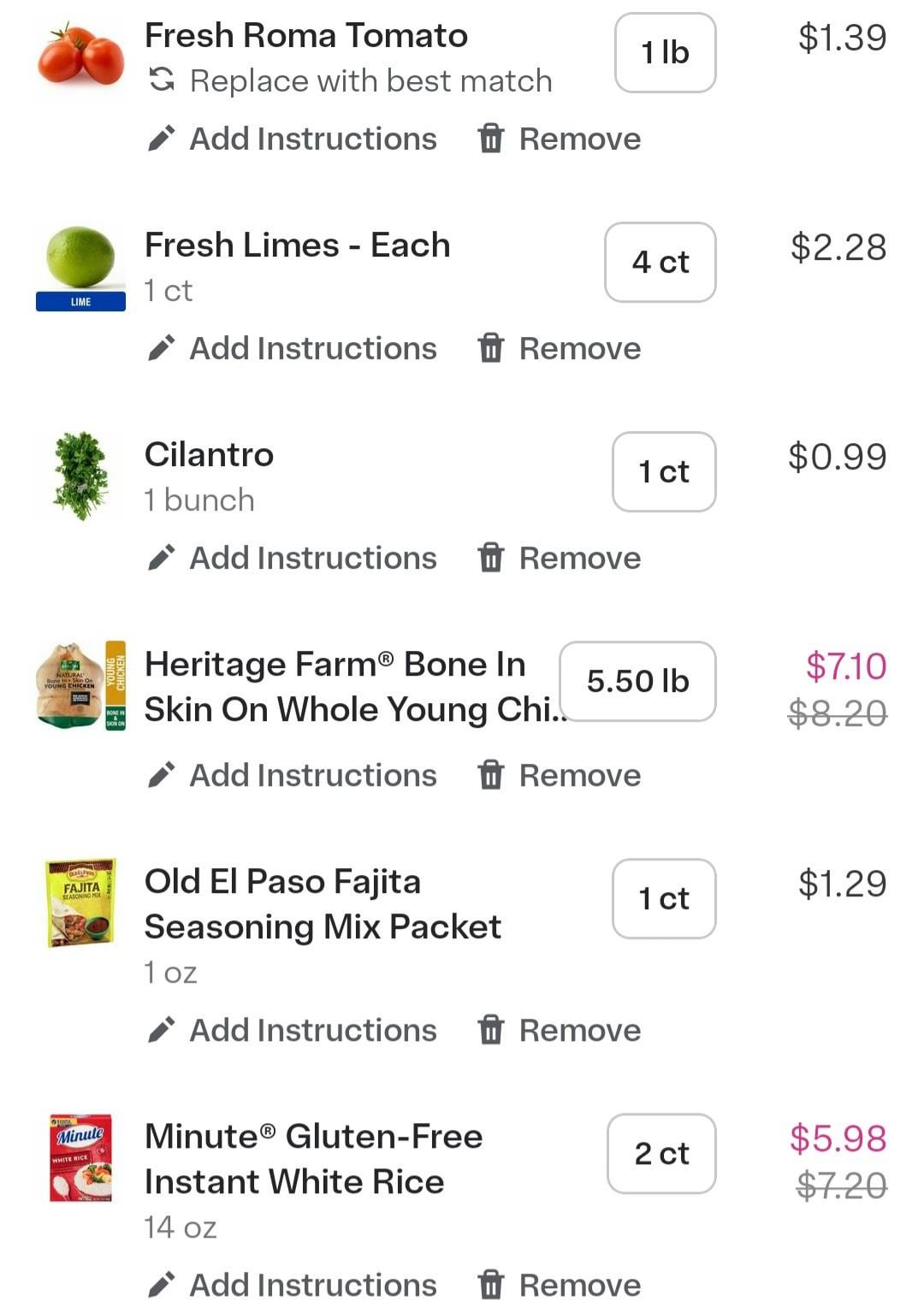Click the pencil icon under Fresh Roma Tomato
Image resolution: width=924 pixels, height=1313 pixels.
click(x=161, y=139)
